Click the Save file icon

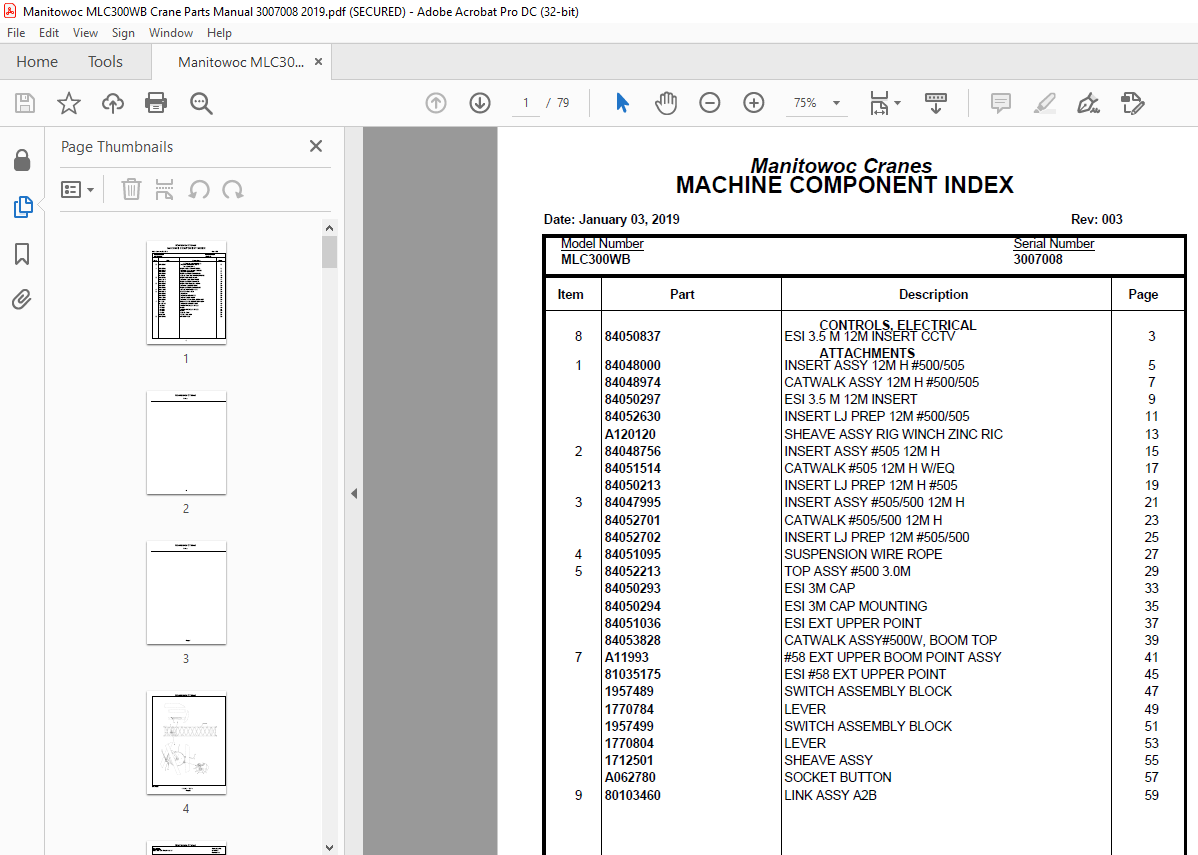coord(25,103)
